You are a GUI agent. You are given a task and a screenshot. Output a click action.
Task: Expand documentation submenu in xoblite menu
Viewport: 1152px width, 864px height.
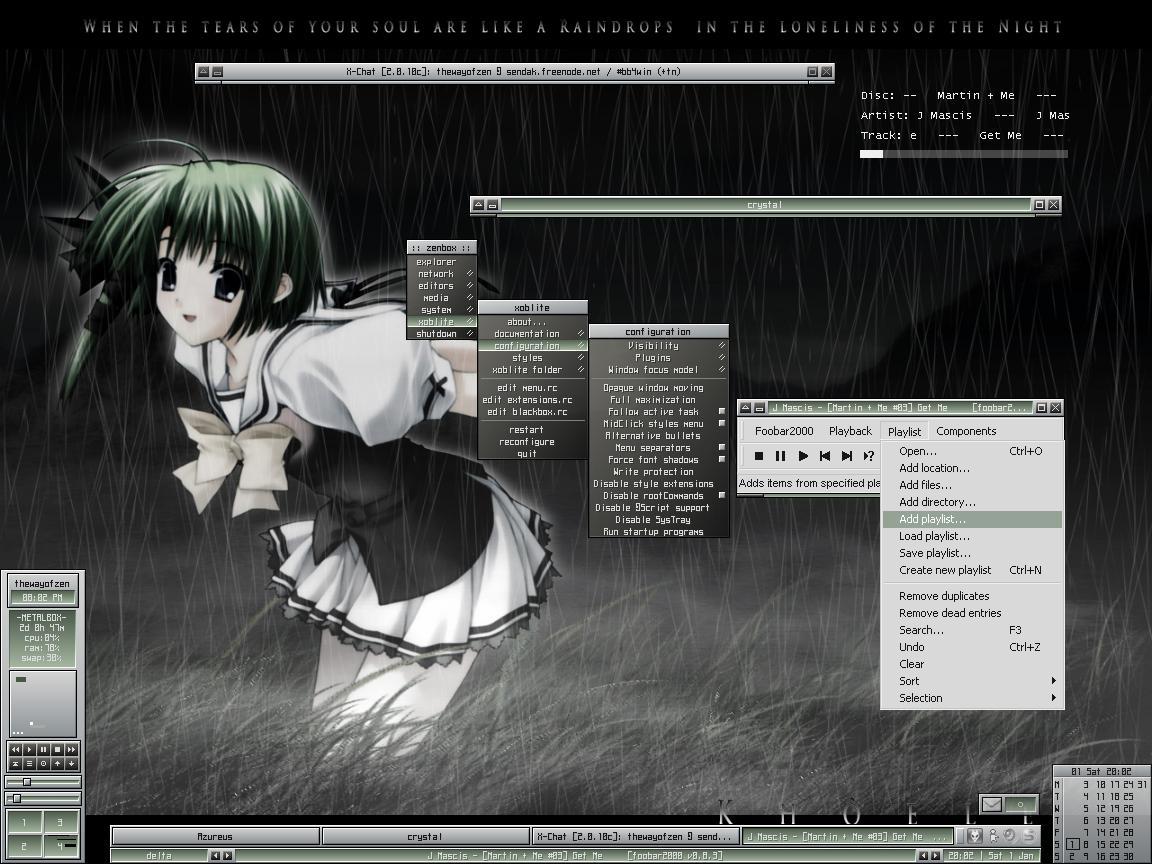(x=533, y=334)
